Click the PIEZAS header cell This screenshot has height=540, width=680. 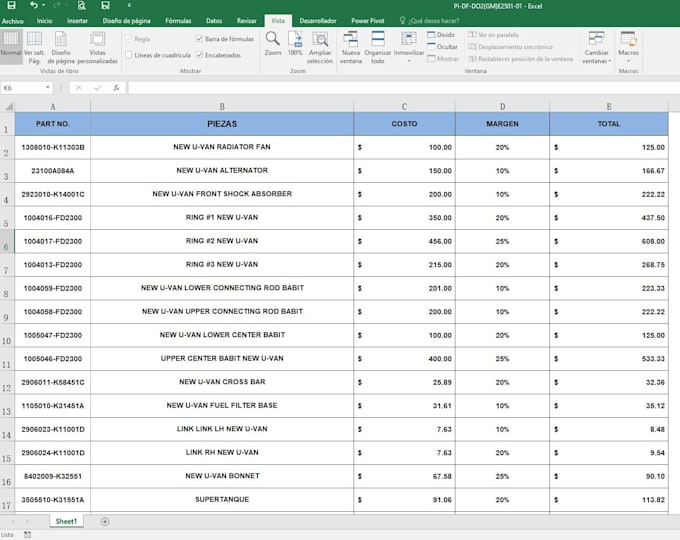(222, 124)
